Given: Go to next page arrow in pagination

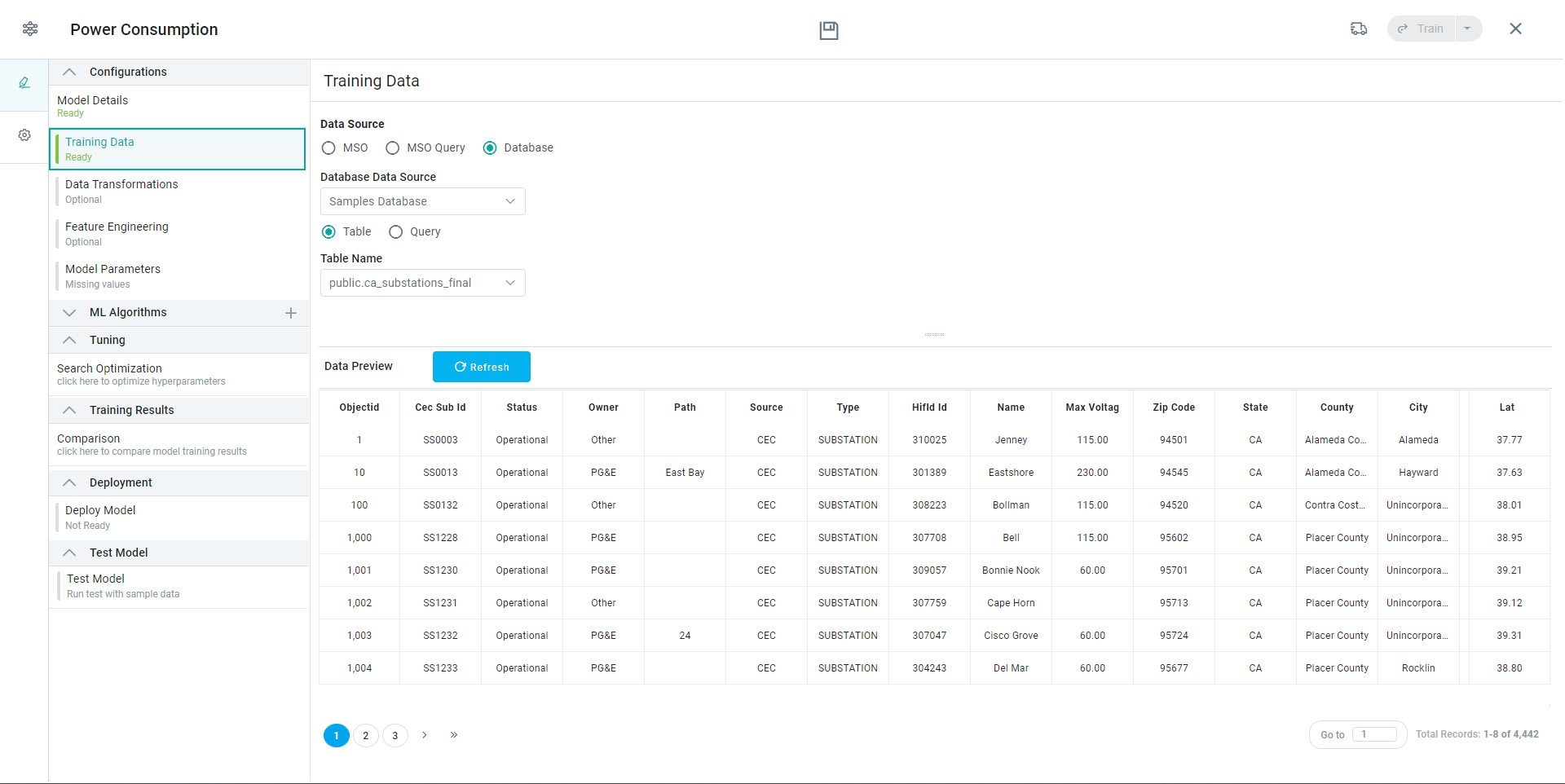Looking at the screenshot, I should (425, 735).
